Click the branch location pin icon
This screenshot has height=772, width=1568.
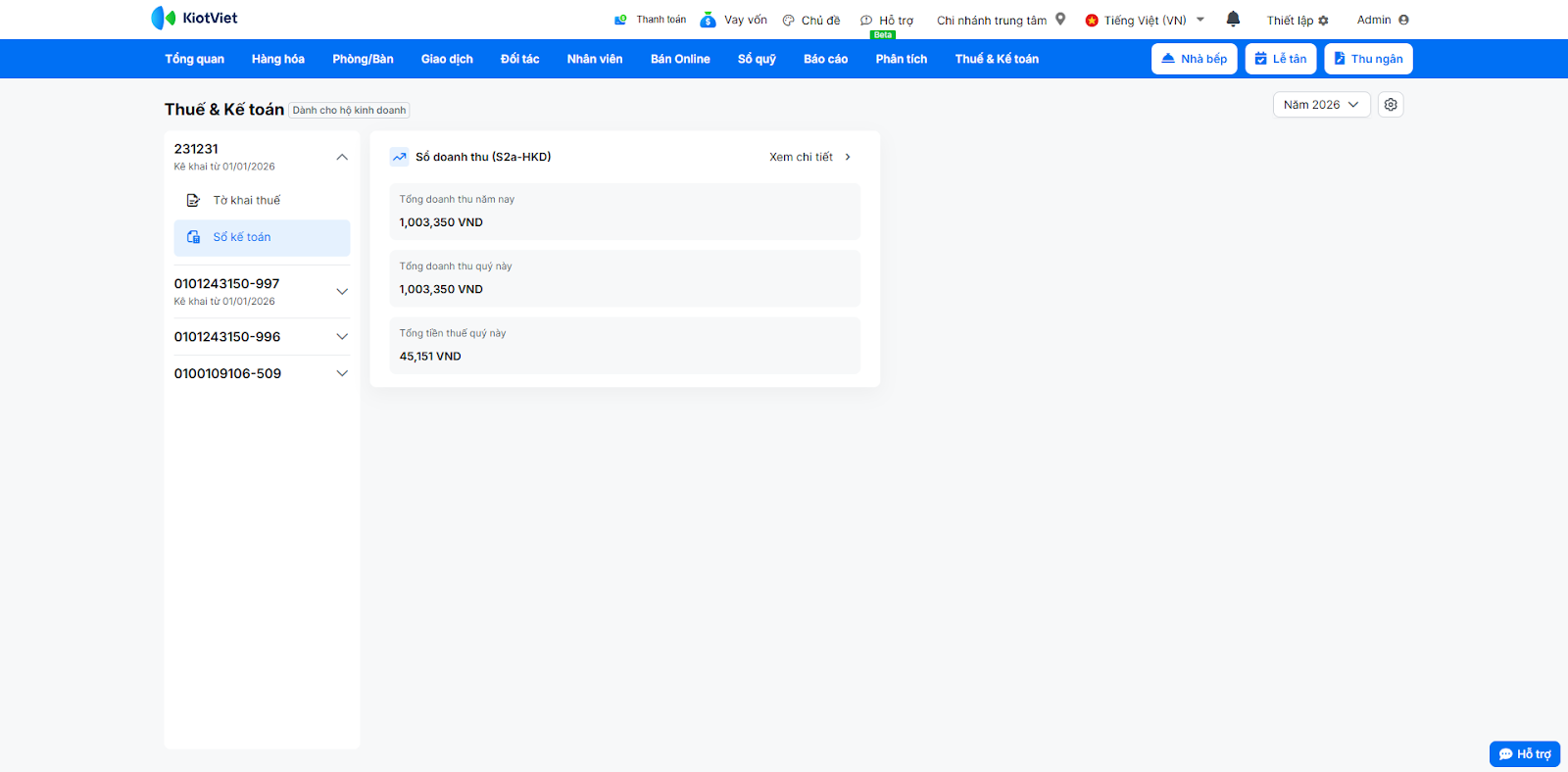click(1060, 19)
